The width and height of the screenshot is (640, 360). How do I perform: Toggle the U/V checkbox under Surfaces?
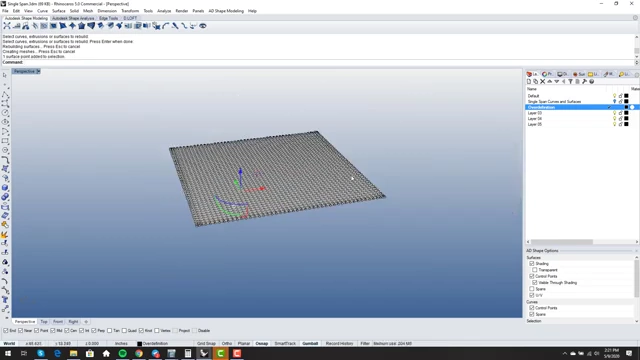click(x=532, y=295)
